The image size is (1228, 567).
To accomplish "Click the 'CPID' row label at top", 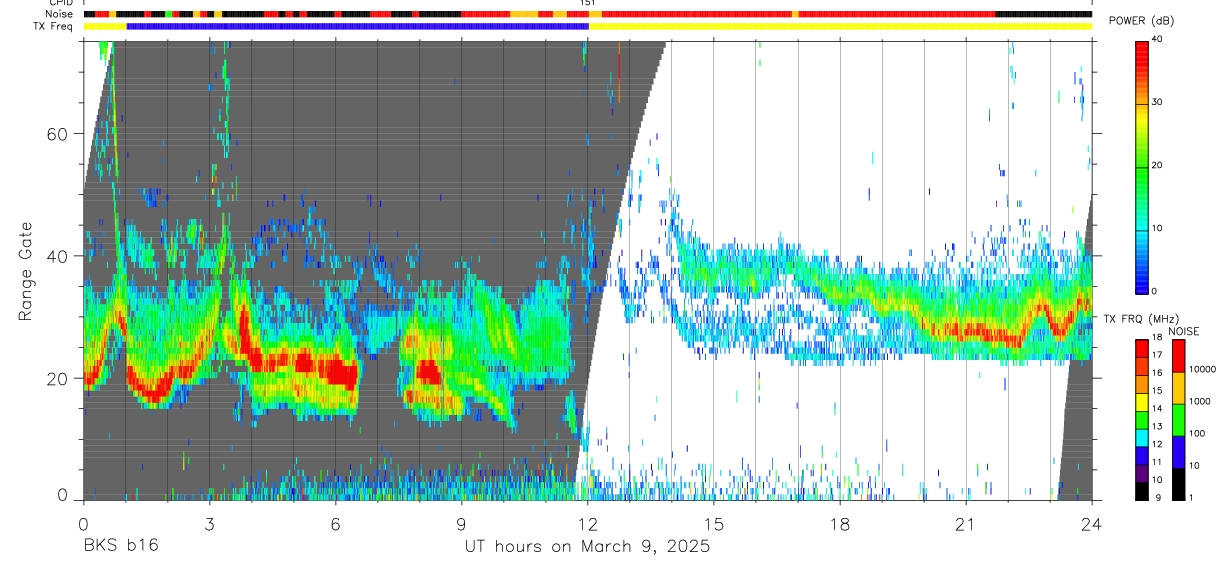I will pos(61,3).
